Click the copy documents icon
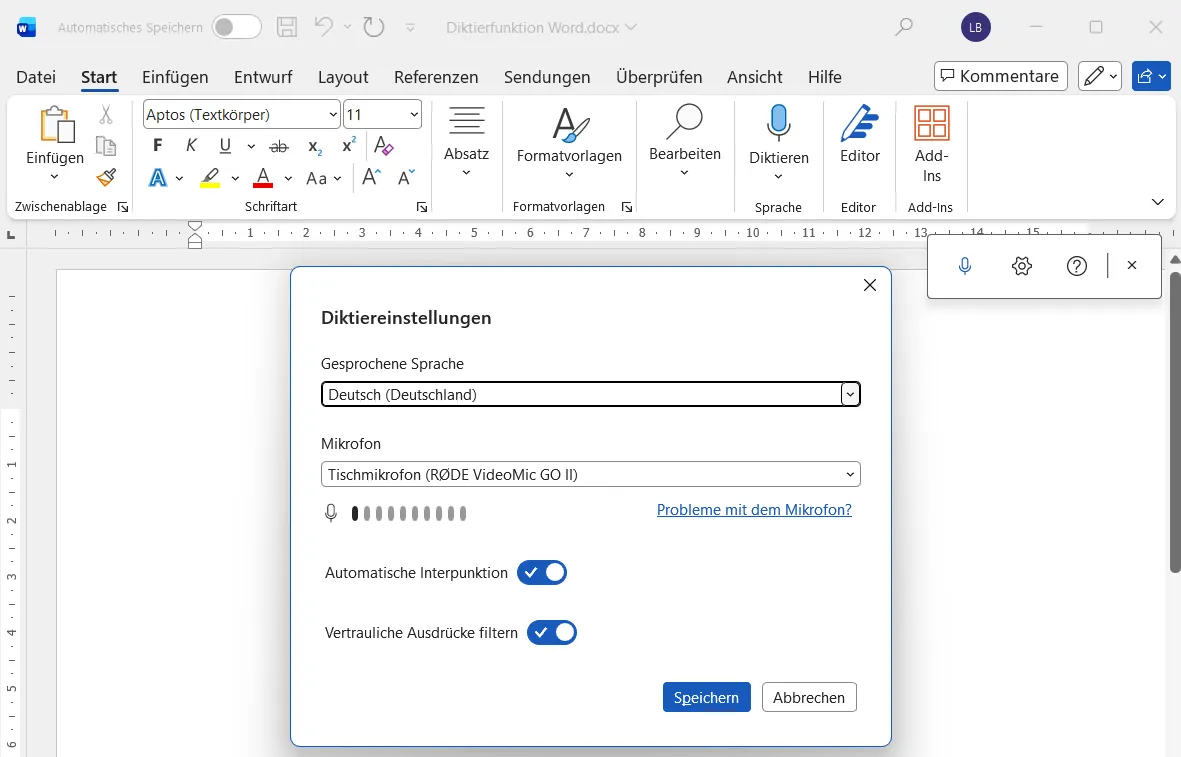This screenshot has height=757, width=1181. pos(106,146)
